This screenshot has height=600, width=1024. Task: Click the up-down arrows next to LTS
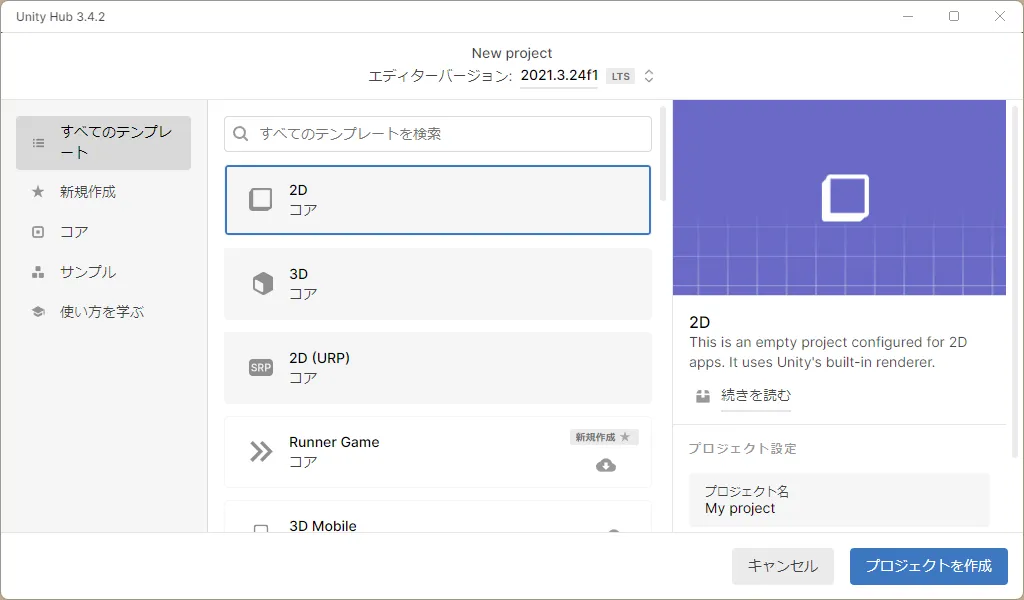(649, 76)
